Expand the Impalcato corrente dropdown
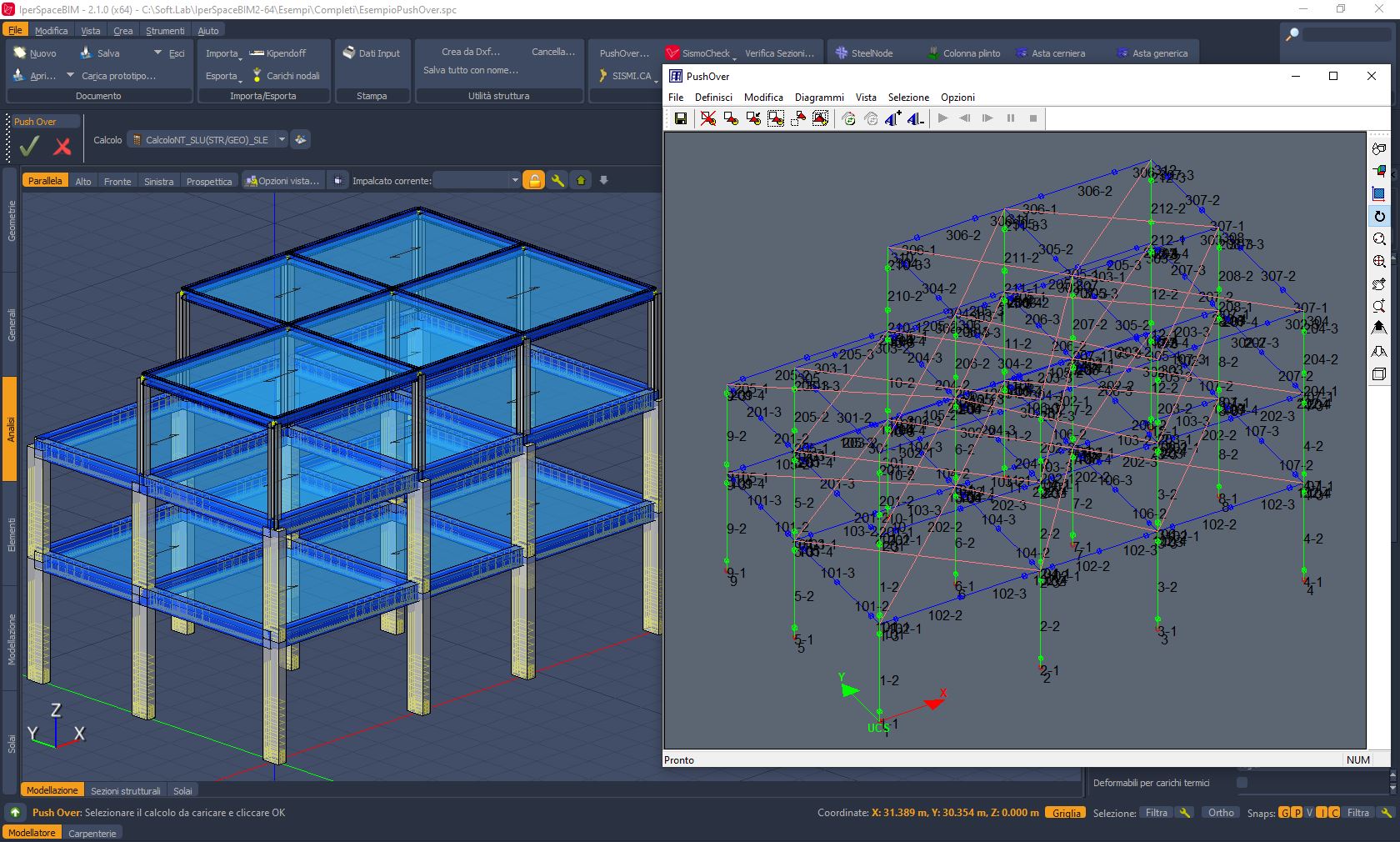The height and width of the screenshot is (842, 1400). [x=514, y=180]
